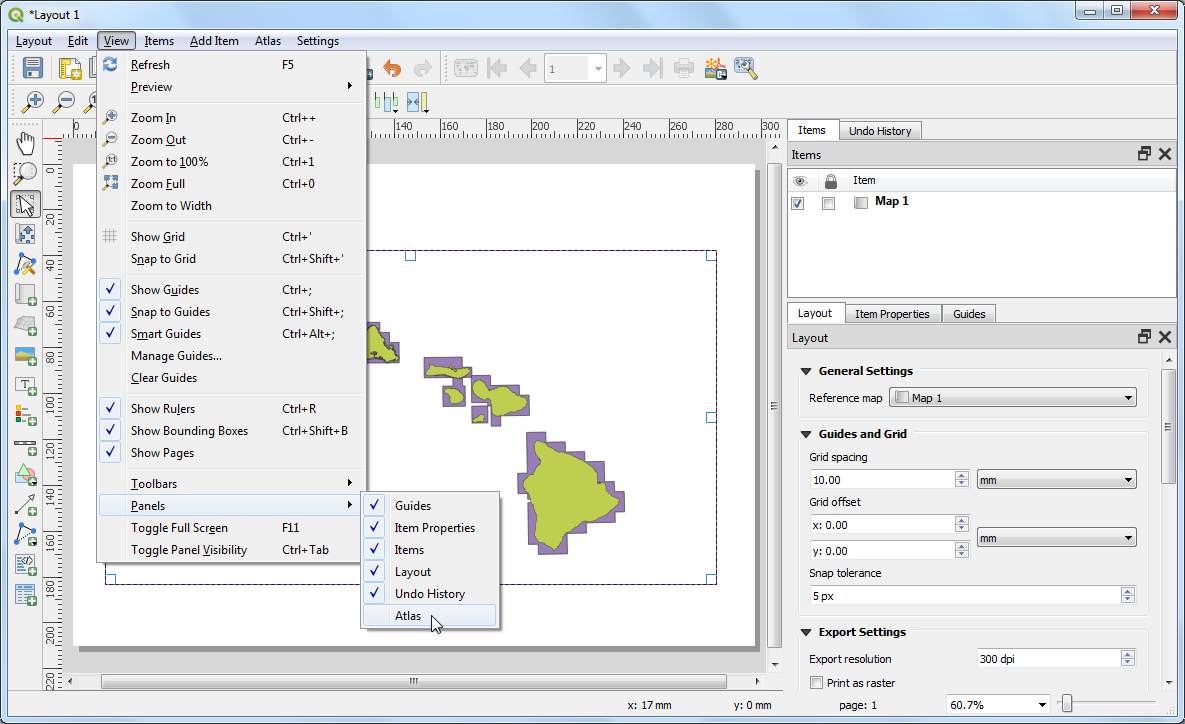The width and height of the screenshot is (1185, 724).
Task: Open the Reference map dropdown
Action: [1013, 398]
